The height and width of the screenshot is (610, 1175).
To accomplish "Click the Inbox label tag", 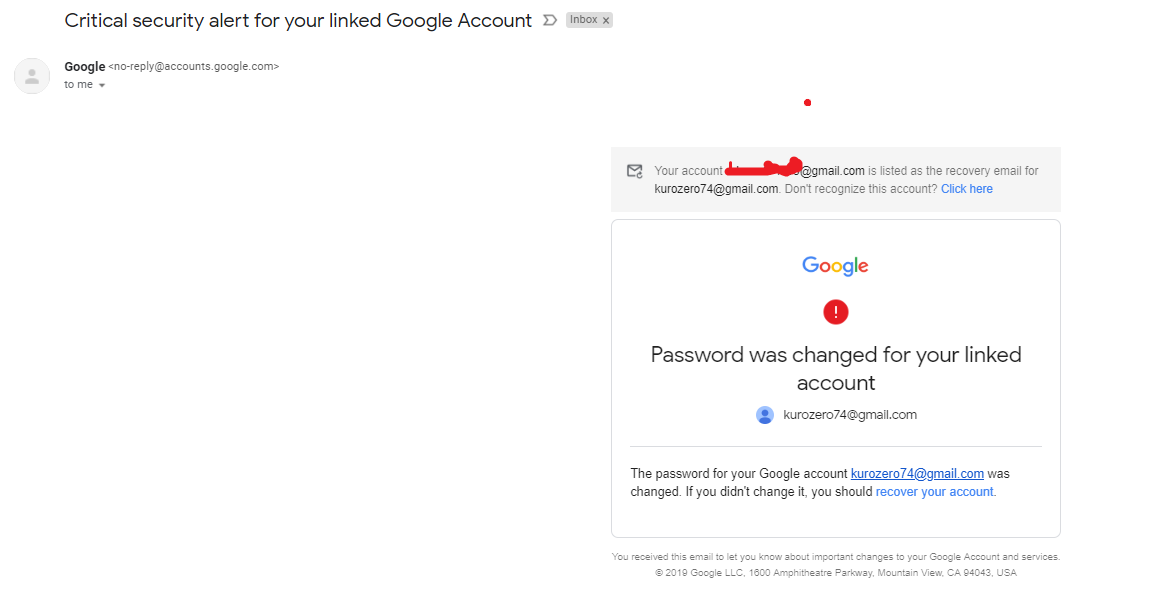I will point(584,20).
